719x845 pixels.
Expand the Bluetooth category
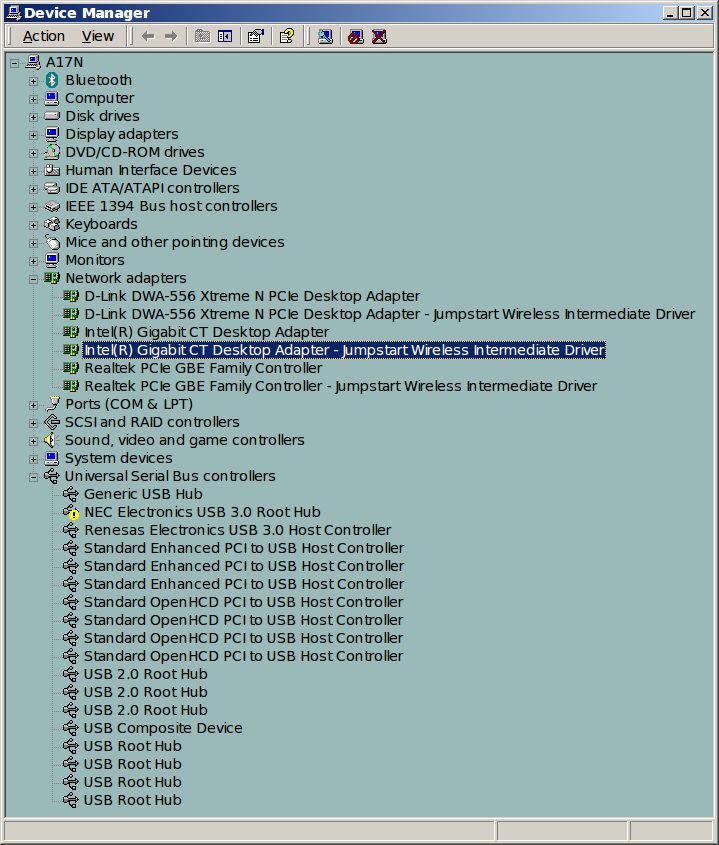pyautogui.click(x=33, y=81)
